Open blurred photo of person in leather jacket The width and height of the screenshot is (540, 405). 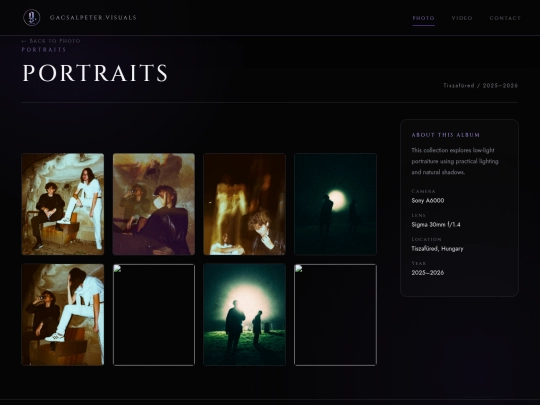[x=154, y=204]
